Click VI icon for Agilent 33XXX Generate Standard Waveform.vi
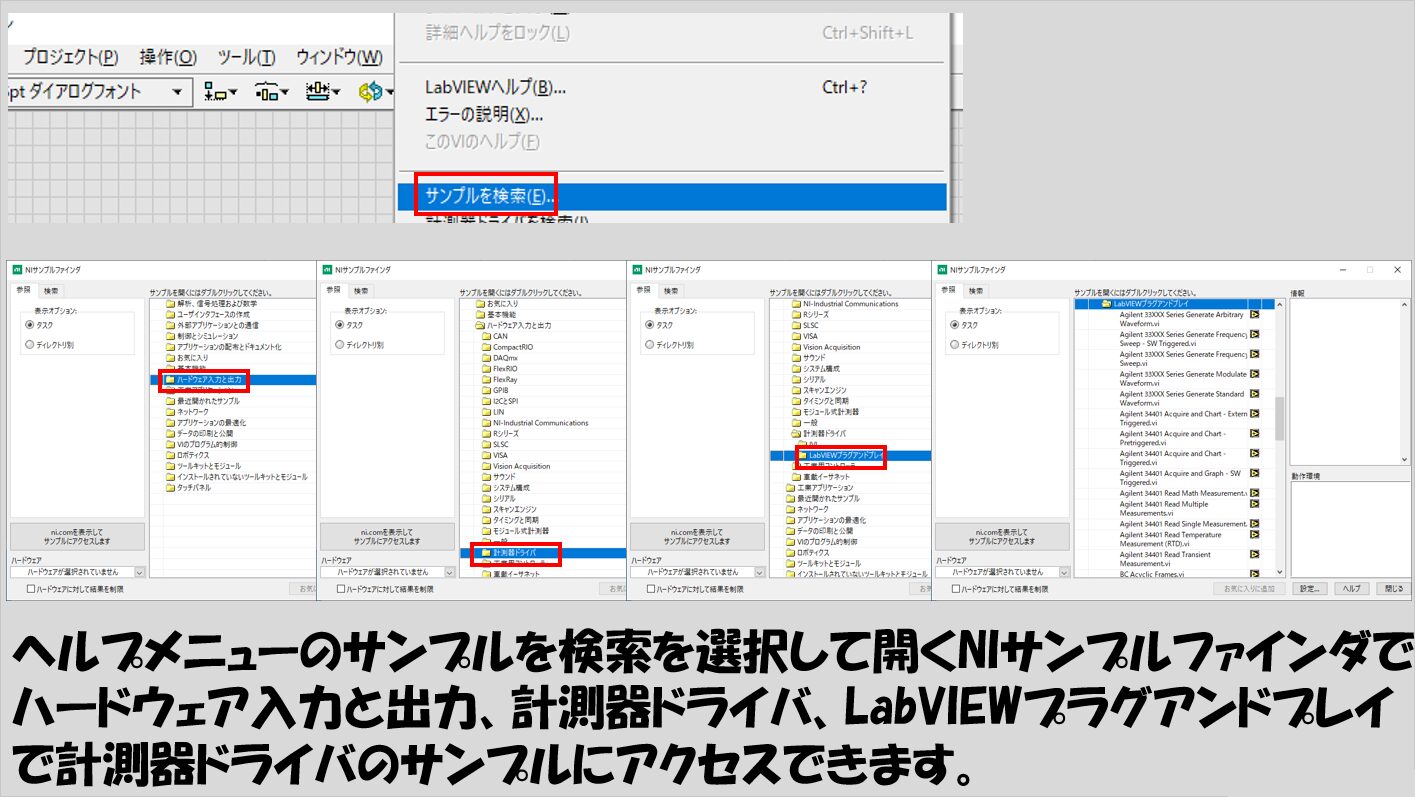The height and width of the screenshot is (797, 1415). pyautogui.click(x=1254, y=394)
